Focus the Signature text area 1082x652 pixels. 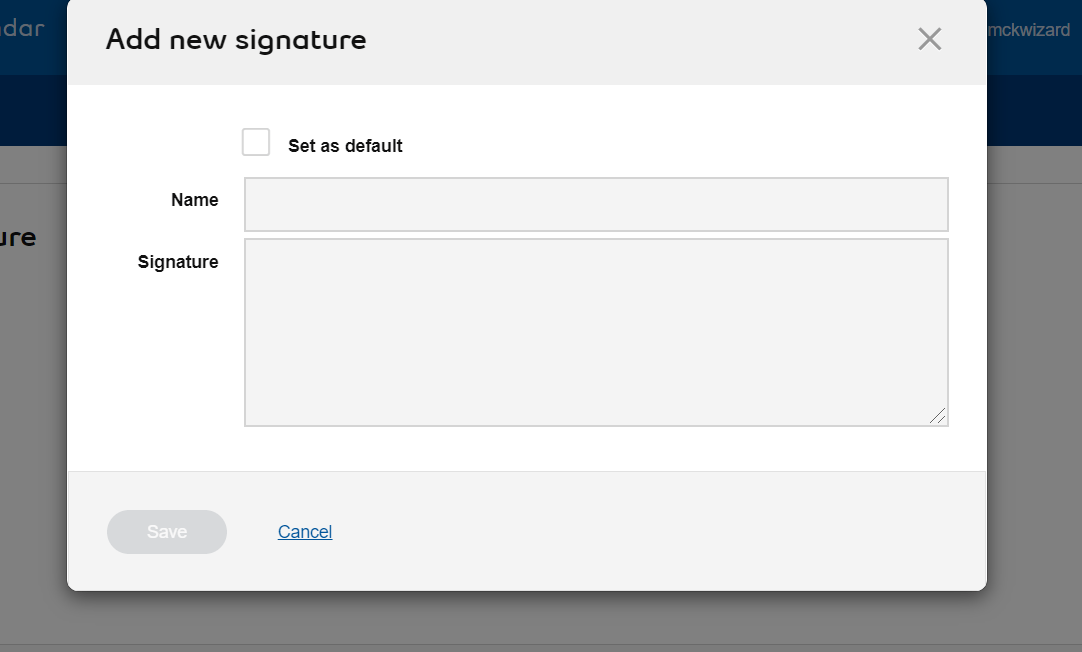[596, 330]
